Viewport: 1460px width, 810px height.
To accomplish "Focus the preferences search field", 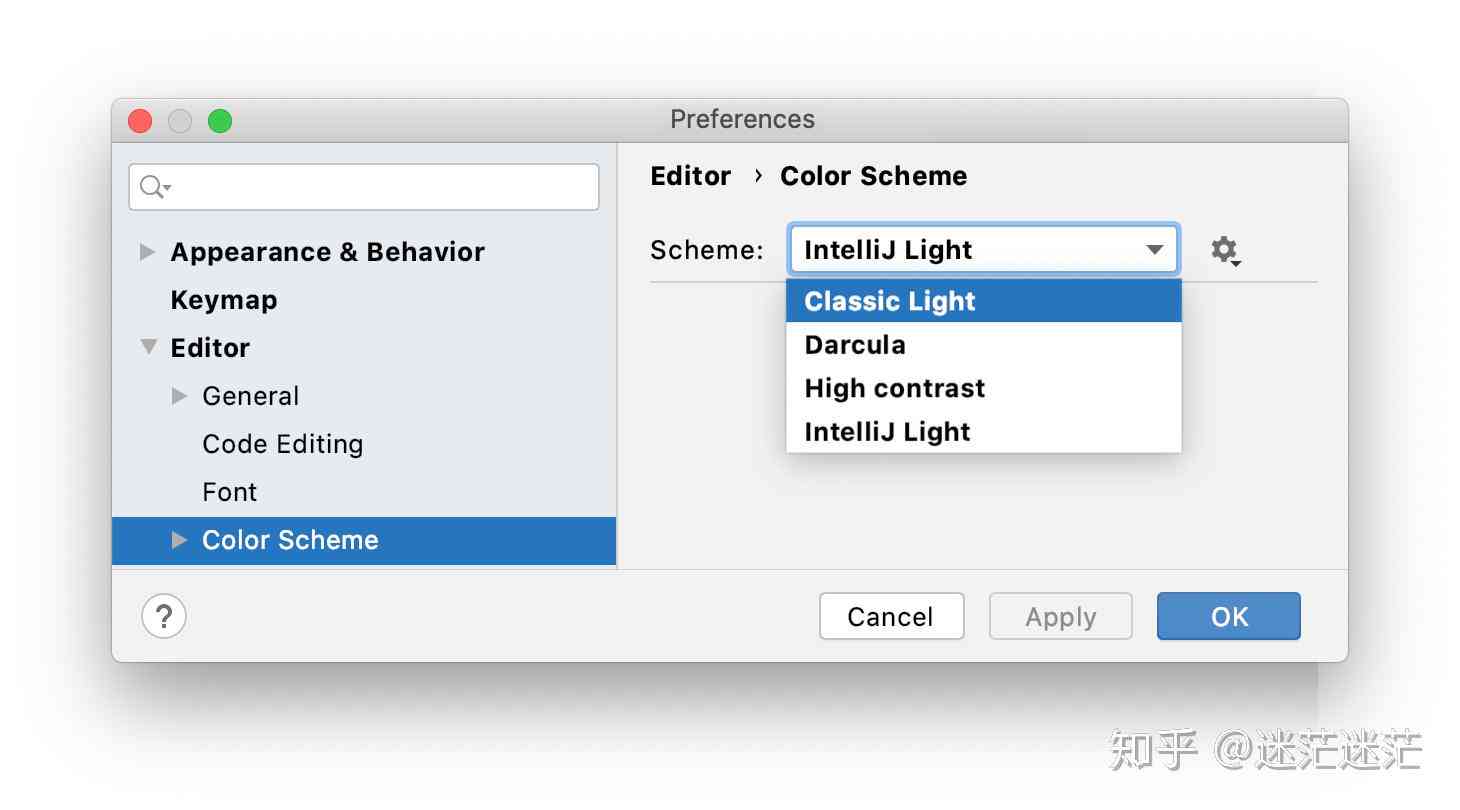I will pos(364,187).
